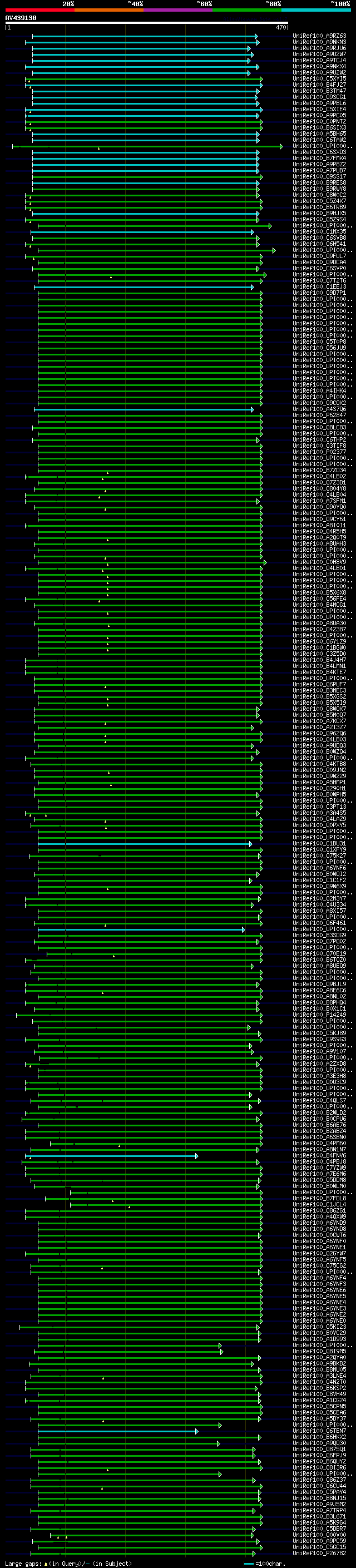This screenshot has width=356, height=1568.
Task: Open the UniRef100_B4J4H7 hit label
Action: point(319,660)
